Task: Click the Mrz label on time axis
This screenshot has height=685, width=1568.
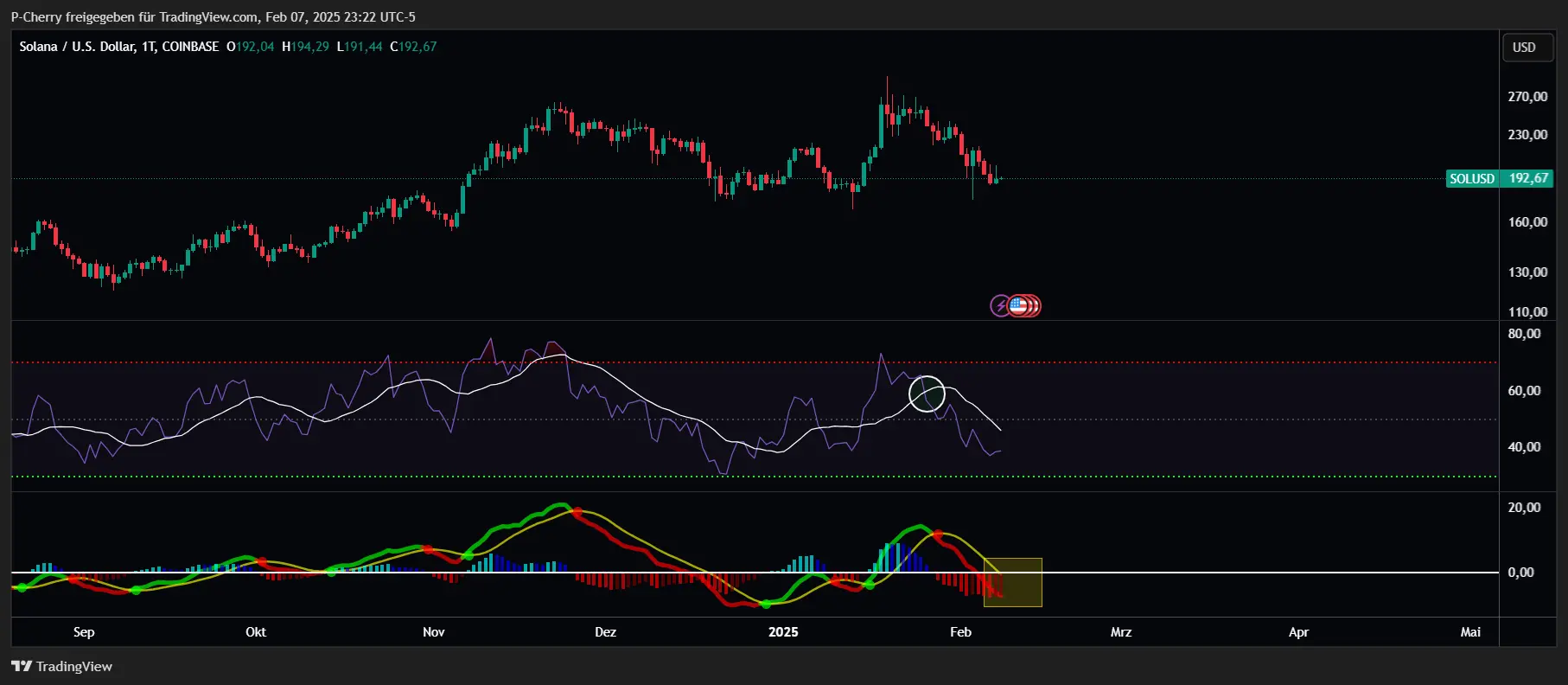Action: tap(1121, 632)
